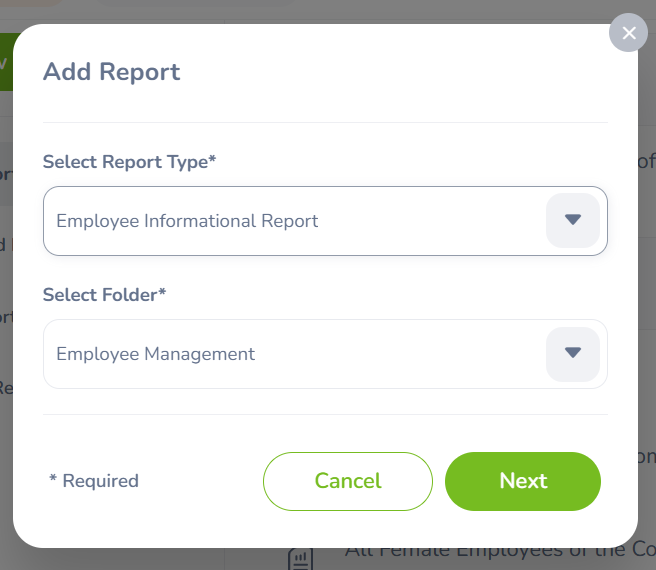656x570 pixels.
Task: Click the Select Report Type label
Action: pyautogui.click(x=130, y=162)
